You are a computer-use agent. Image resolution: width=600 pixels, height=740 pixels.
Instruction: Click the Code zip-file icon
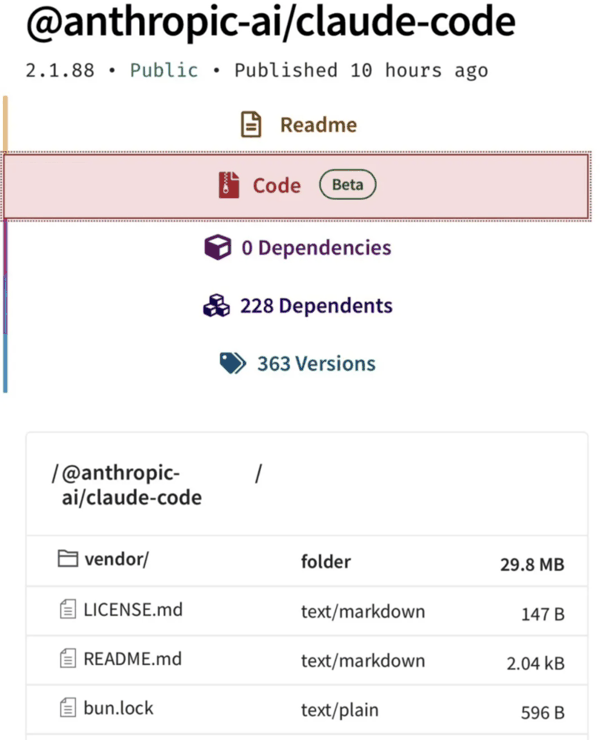pyautogui.click(x=230, y=185)
